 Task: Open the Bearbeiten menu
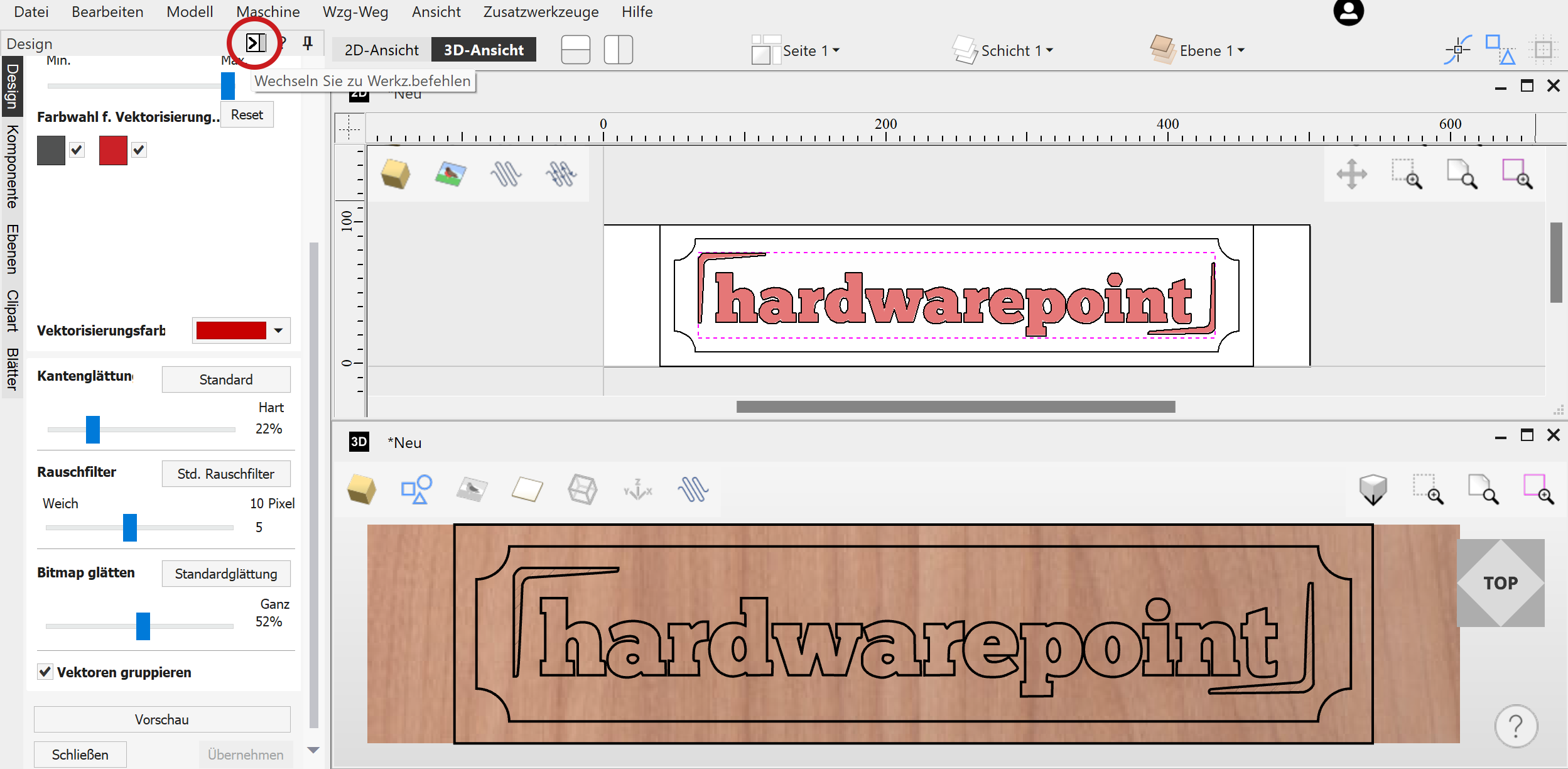(x=107, y=12)
